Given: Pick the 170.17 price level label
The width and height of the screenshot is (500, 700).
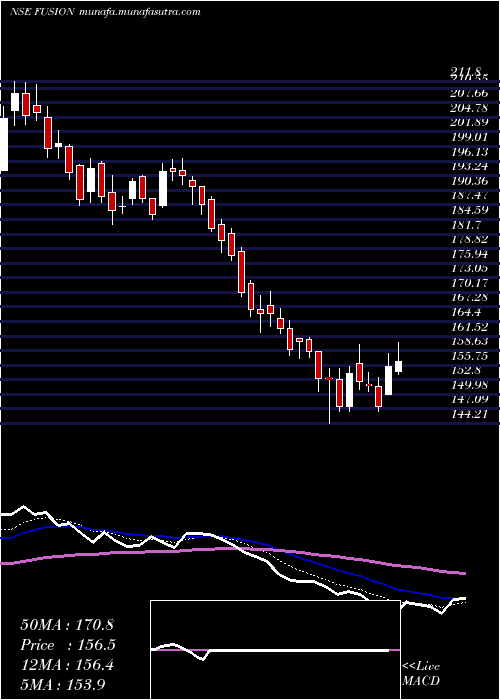Looking at the screenshot, I should pos(470,283).
